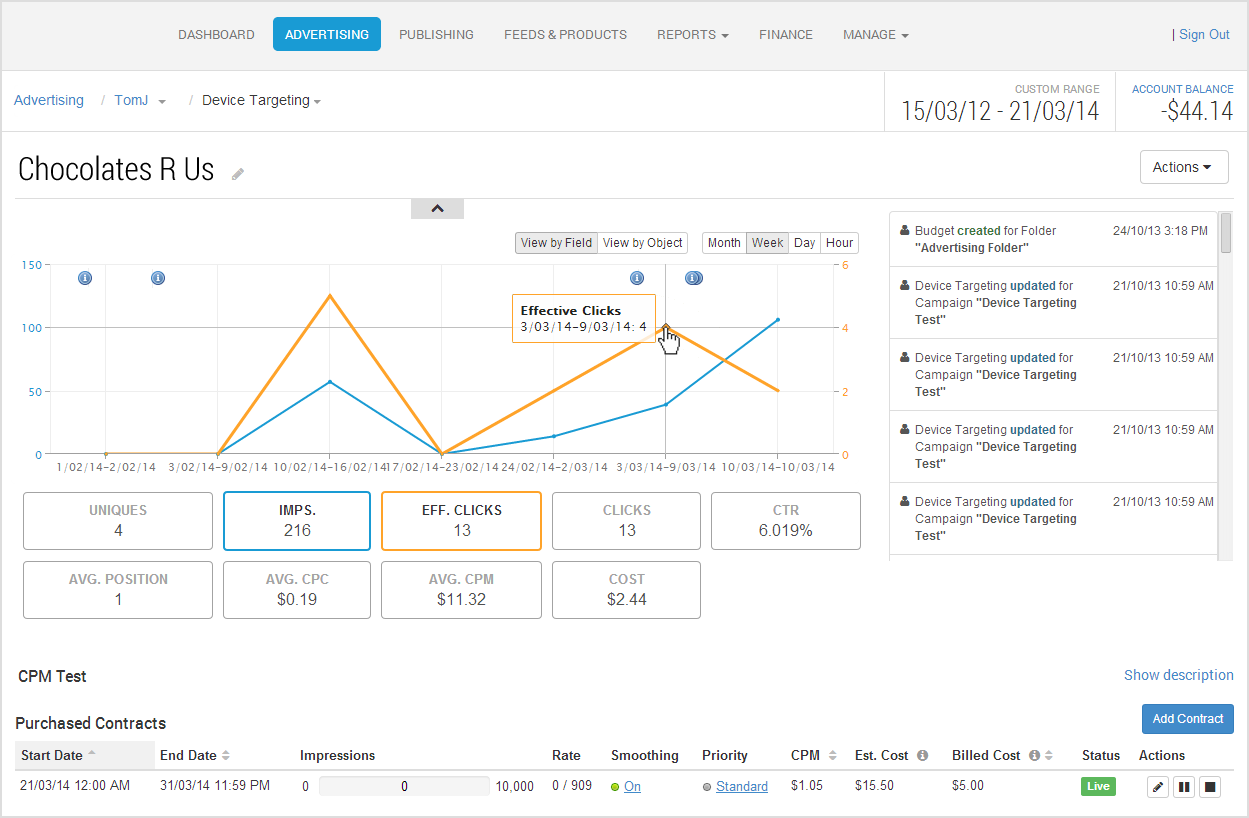Switch the chart granularity to Day
The height and width of the screenshot is (818, 1249).
(805, 243)
